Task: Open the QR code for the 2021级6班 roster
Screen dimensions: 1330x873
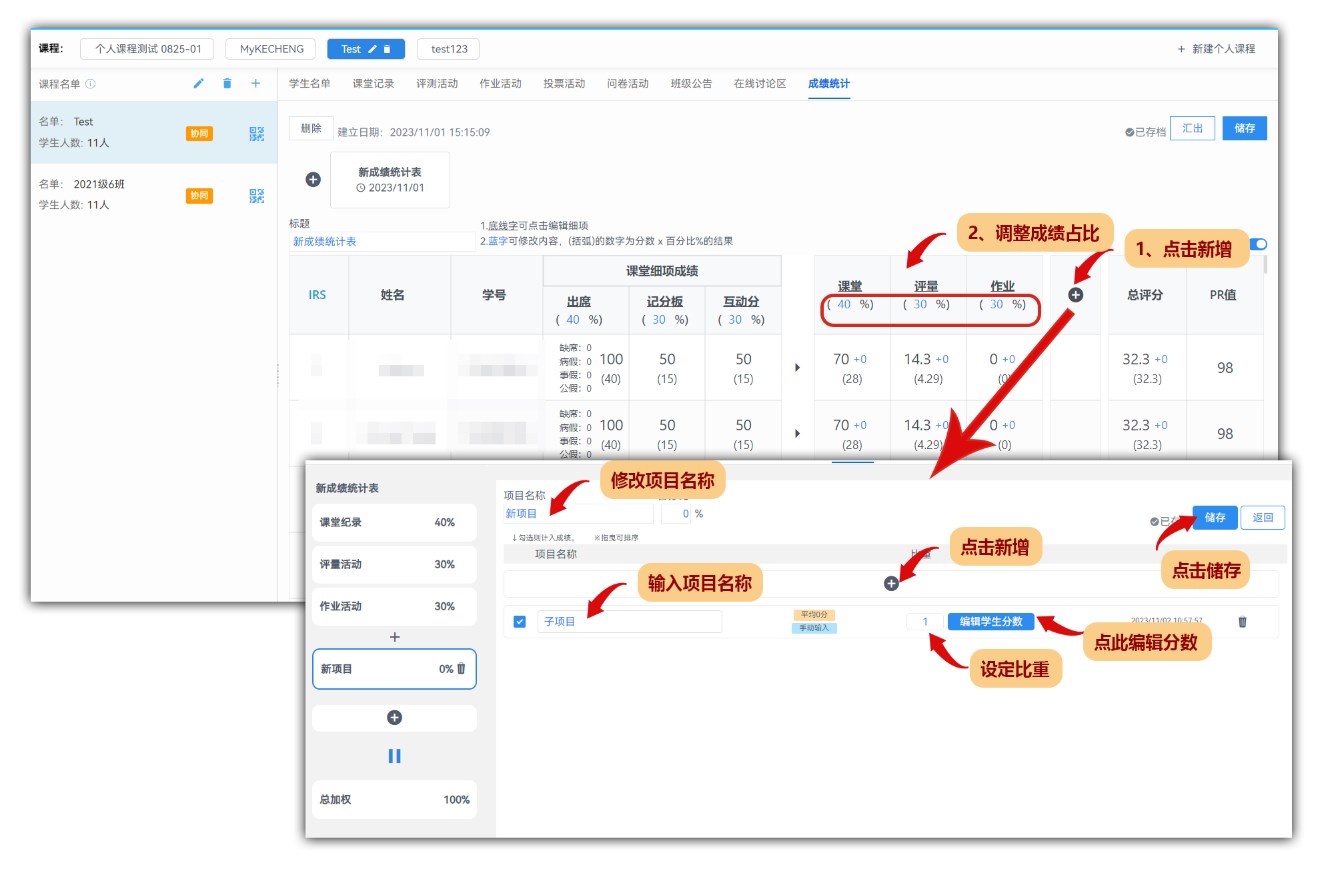Action: click(x=257, y=196)
